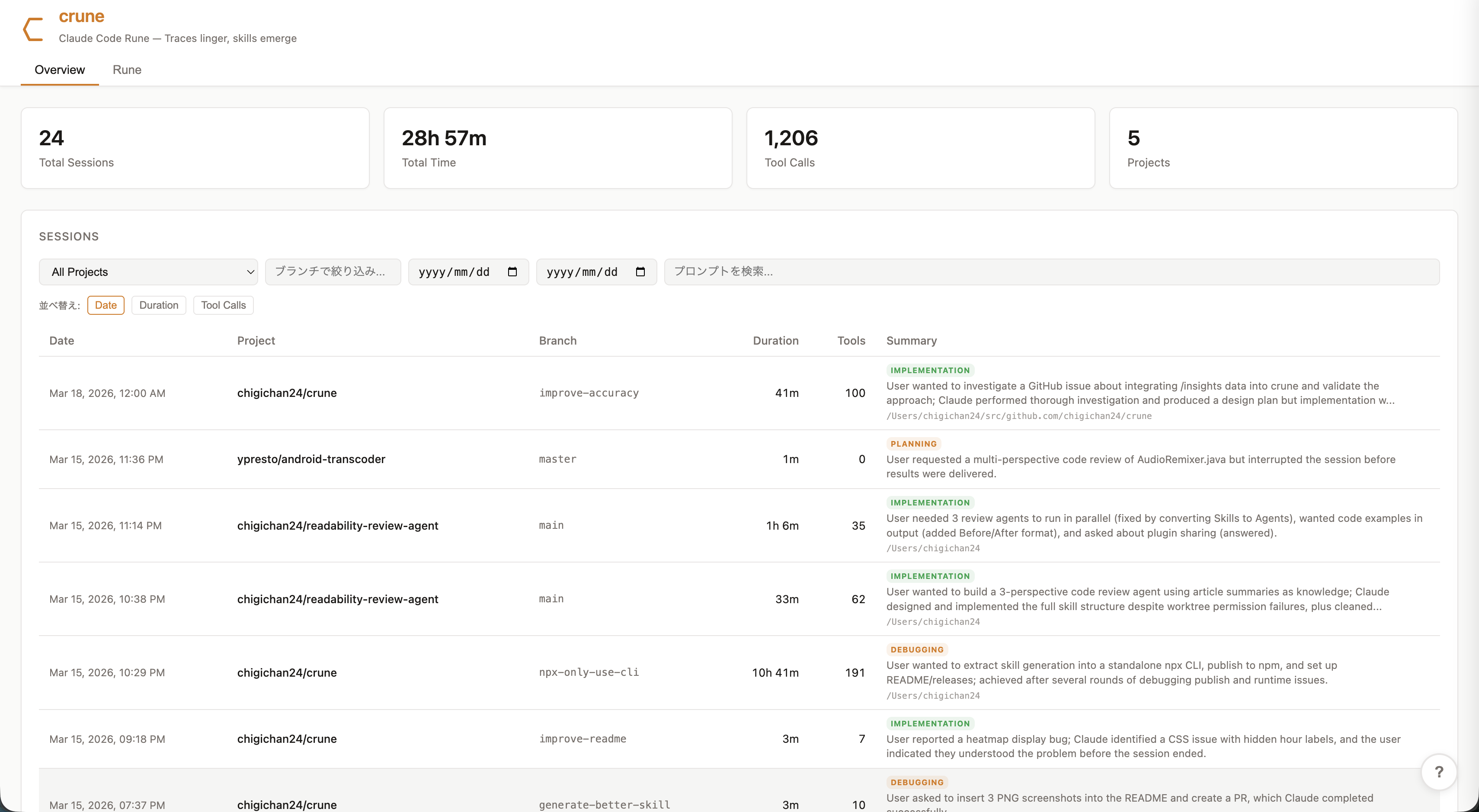Click the Date column header
The height and width of the screenshot is (812, 1479).
pos(61,340)
